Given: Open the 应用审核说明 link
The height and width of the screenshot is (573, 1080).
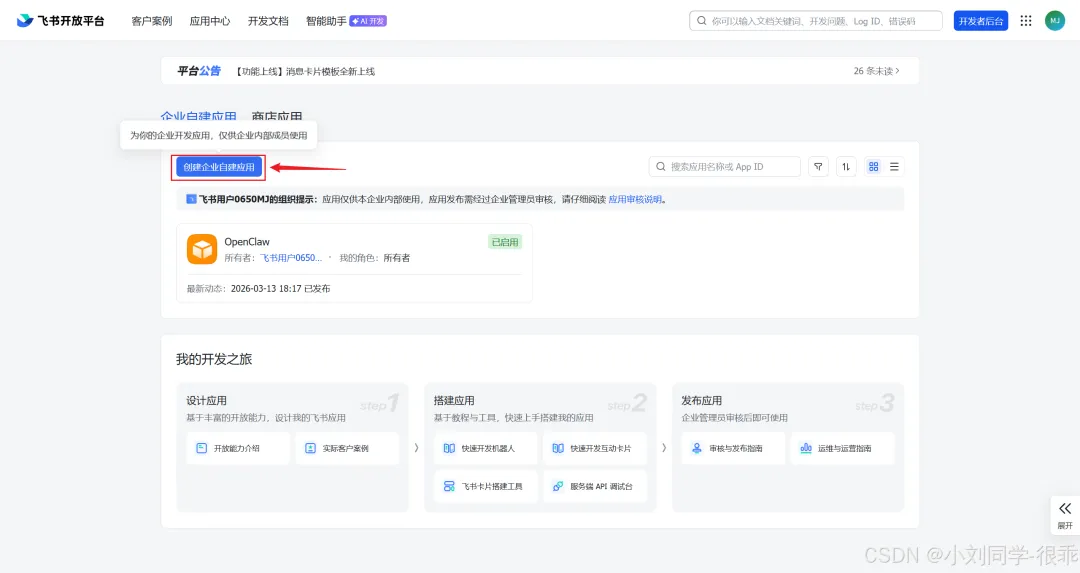Looking at the screenshot, I should (x=635, y=200).
